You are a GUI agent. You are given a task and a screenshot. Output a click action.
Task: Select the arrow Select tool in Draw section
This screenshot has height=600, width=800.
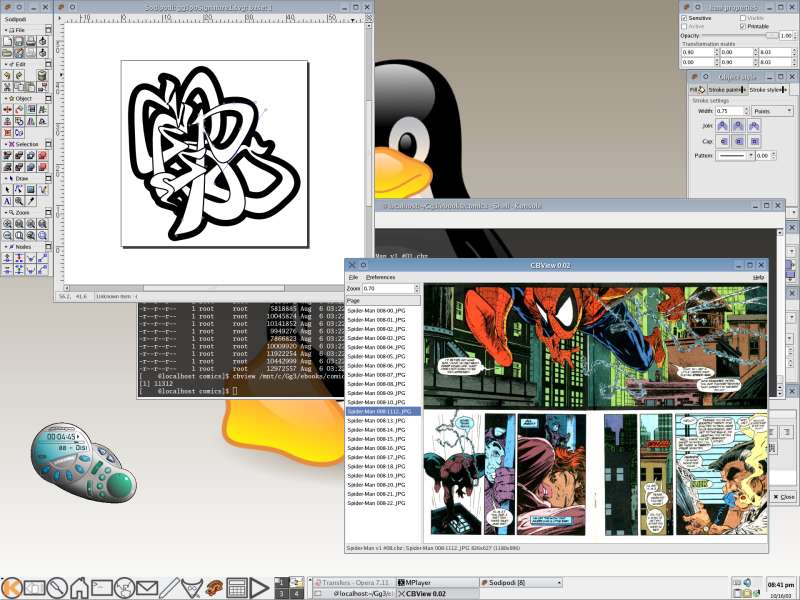[7, 189]
